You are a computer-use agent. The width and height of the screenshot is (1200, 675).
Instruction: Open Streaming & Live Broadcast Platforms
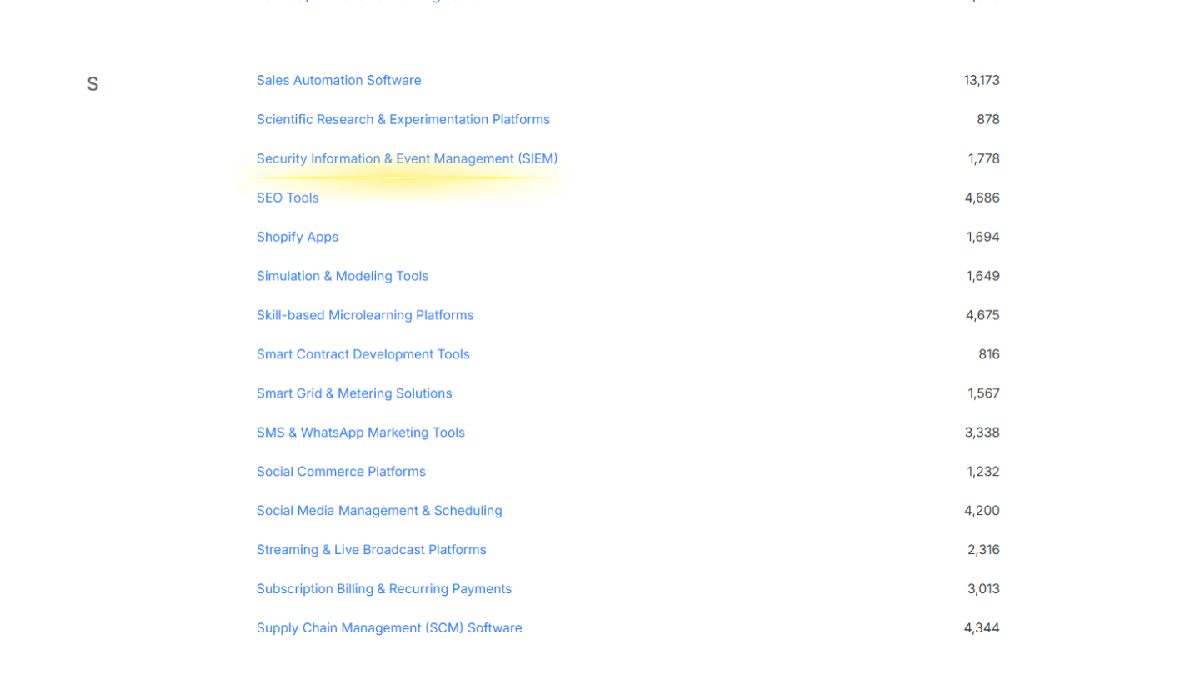point(371,549)
